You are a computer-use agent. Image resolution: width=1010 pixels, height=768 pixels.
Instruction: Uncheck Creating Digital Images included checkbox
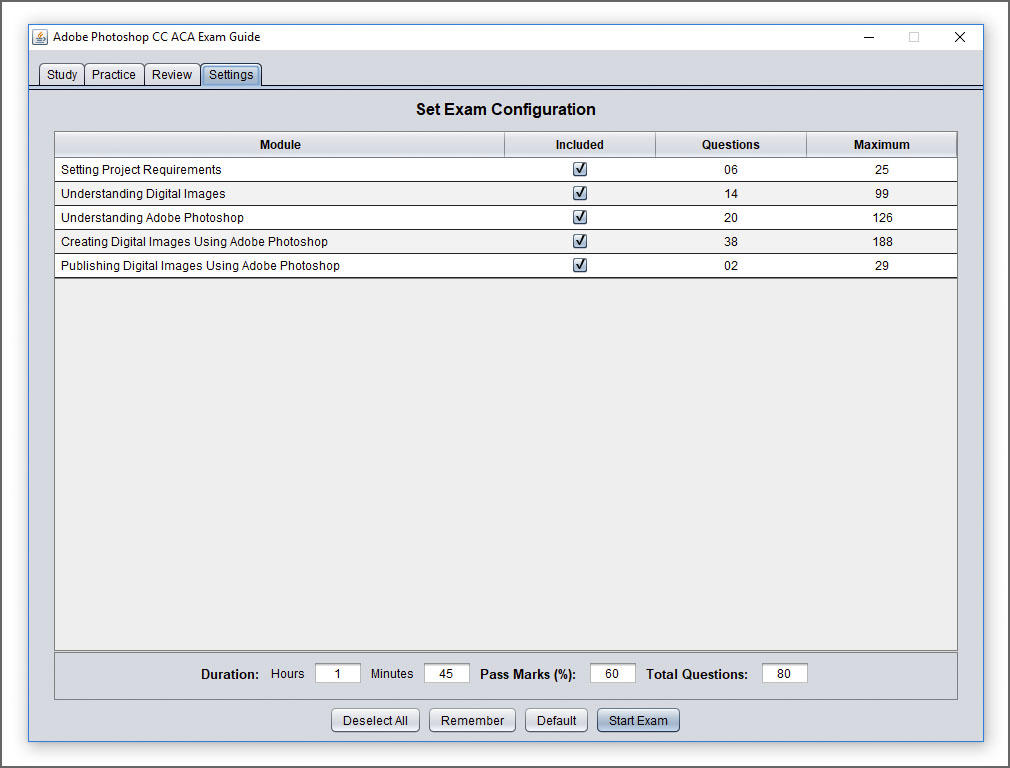(580, 240)
